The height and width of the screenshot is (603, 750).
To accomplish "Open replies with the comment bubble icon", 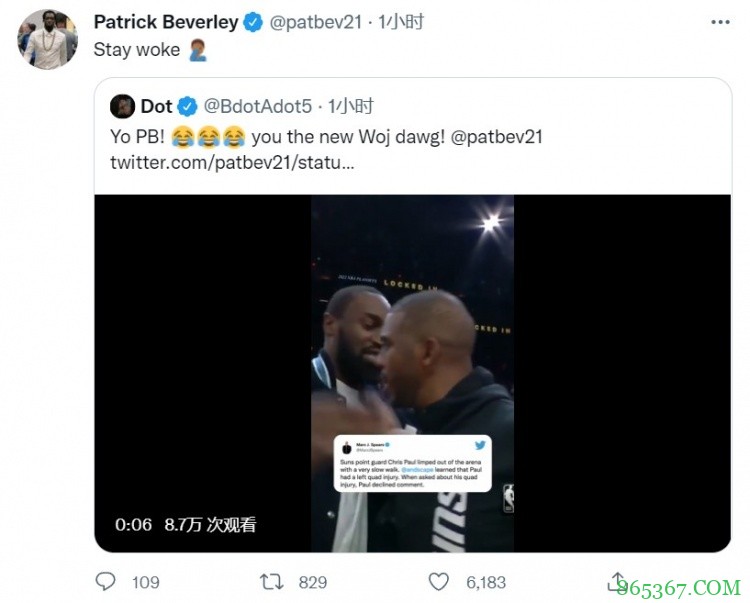I will (x=105, y=581).
